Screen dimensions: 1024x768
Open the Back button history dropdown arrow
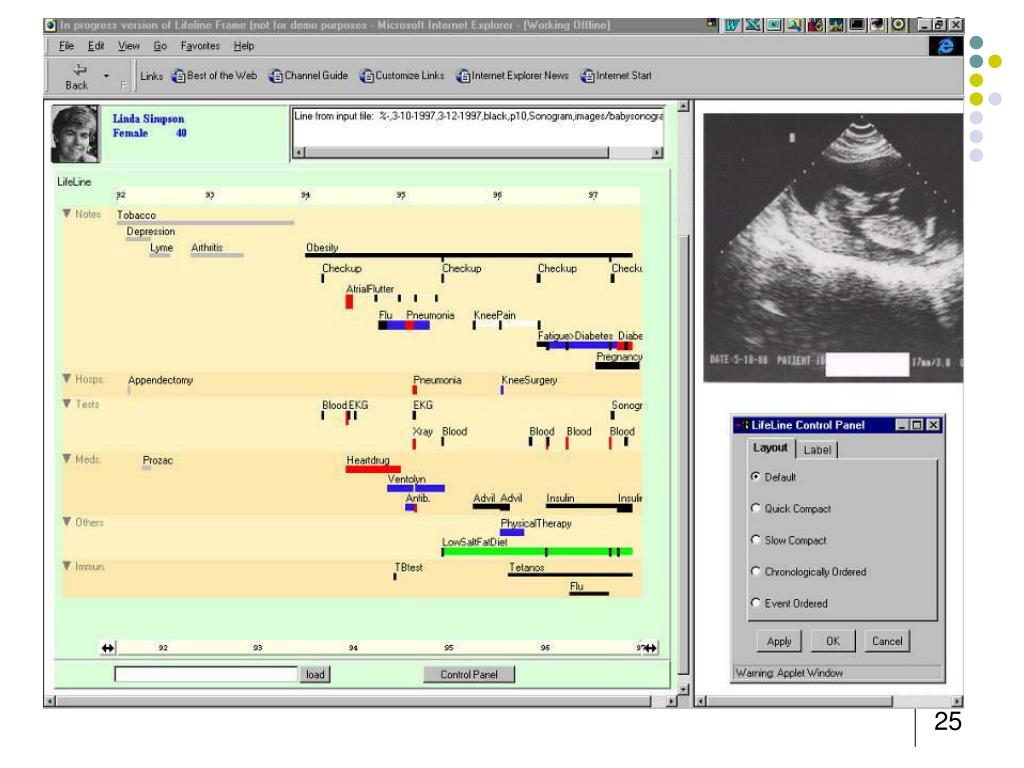pos(106,76)
